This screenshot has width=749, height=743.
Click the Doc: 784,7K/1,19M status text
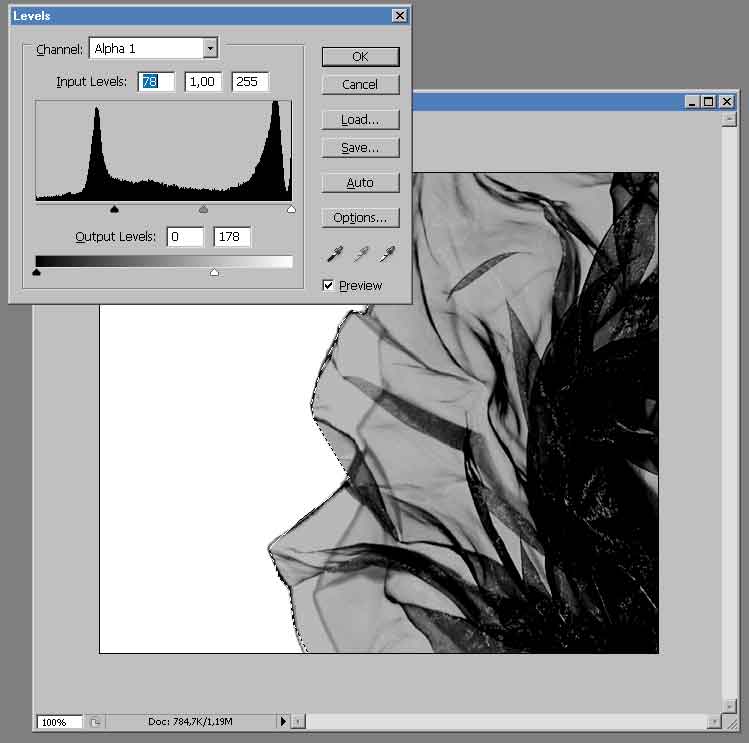tap(190, 721)
